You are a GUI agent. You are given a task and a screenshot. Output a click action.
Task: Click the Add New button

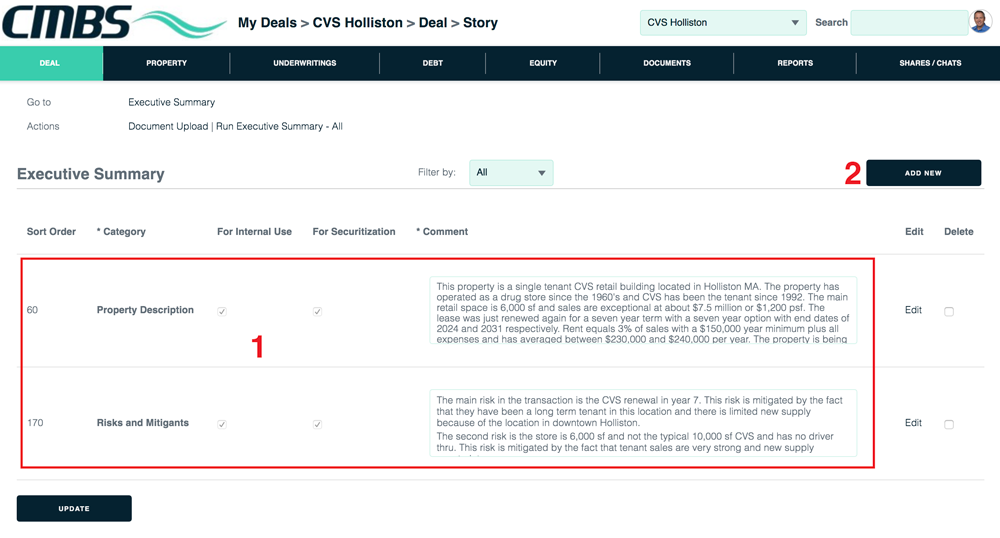pyautogui.click(x=923, y=173)
